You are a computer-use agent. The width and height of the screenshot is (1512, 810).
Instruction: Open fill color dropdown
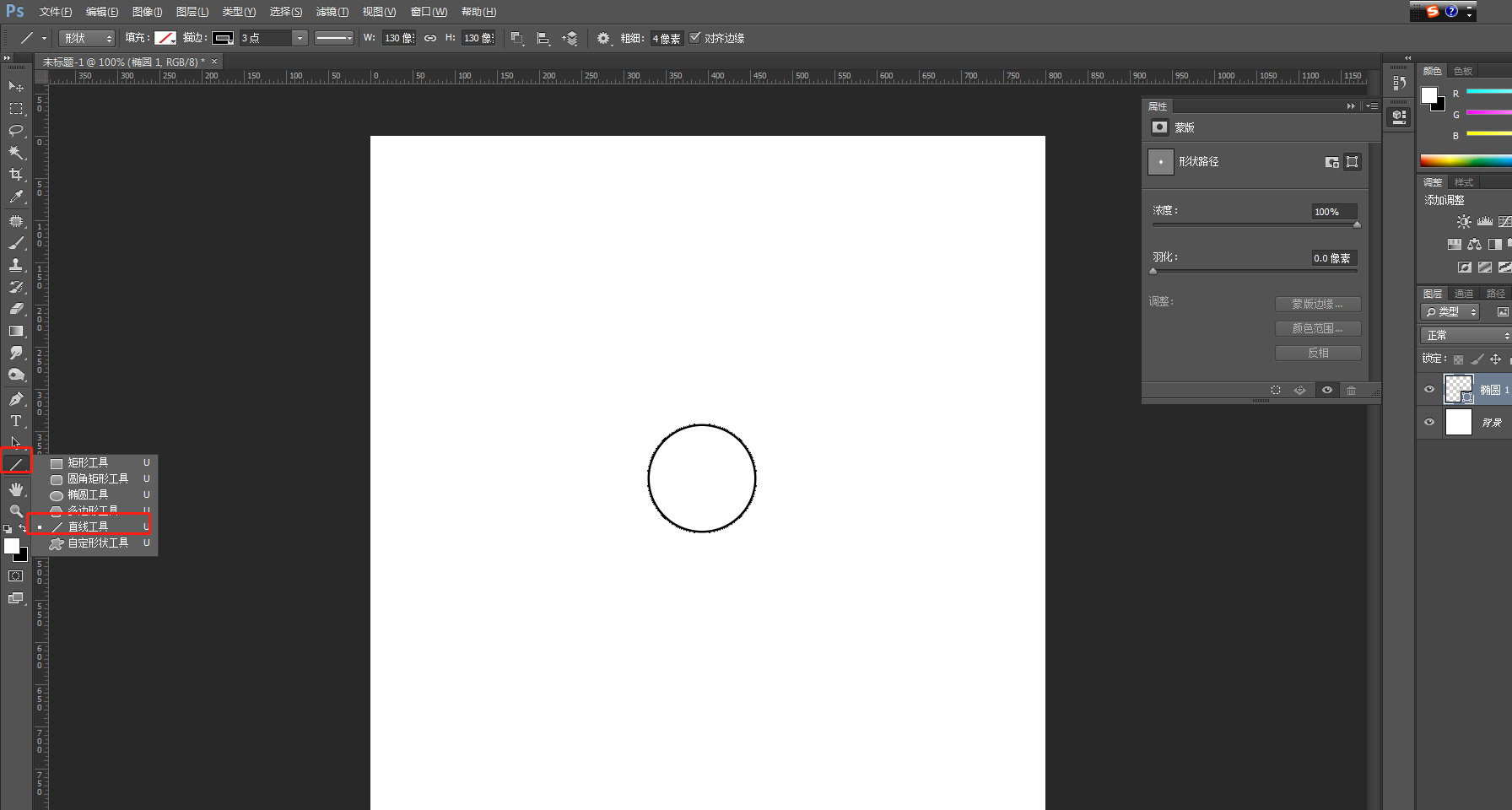[x=165, y=38]
